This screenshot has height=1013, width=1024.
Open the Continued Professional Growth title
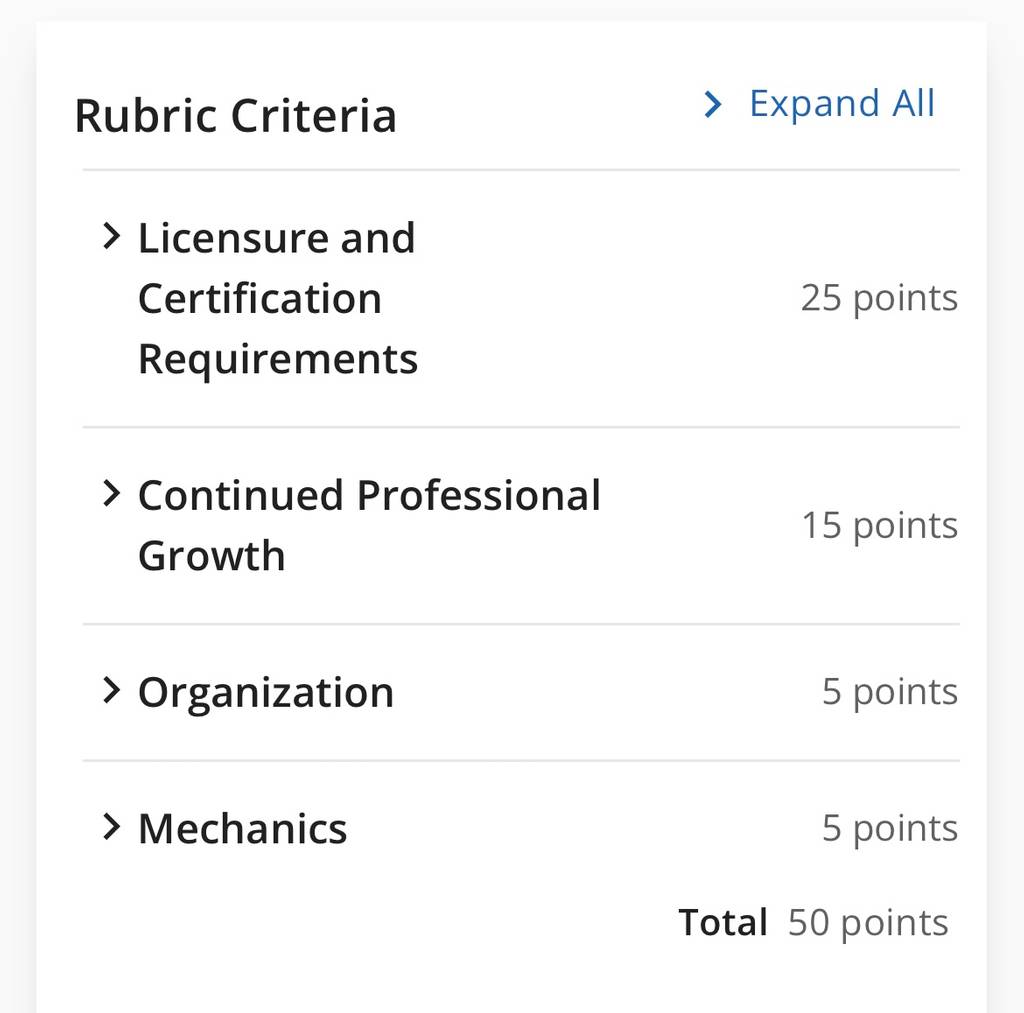[370, 525]
